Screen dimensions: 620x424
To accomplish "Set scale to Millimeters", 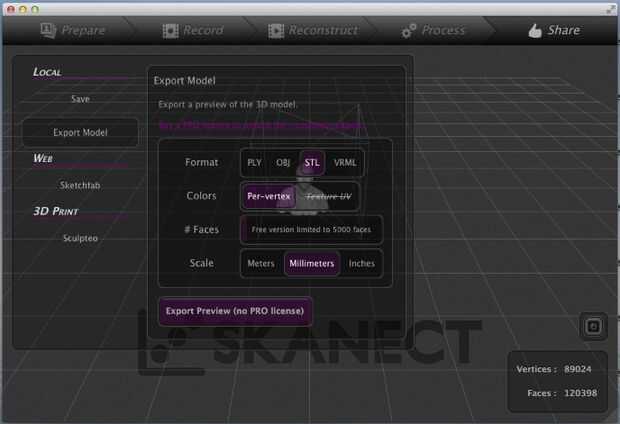I will [x=312, y=263].
